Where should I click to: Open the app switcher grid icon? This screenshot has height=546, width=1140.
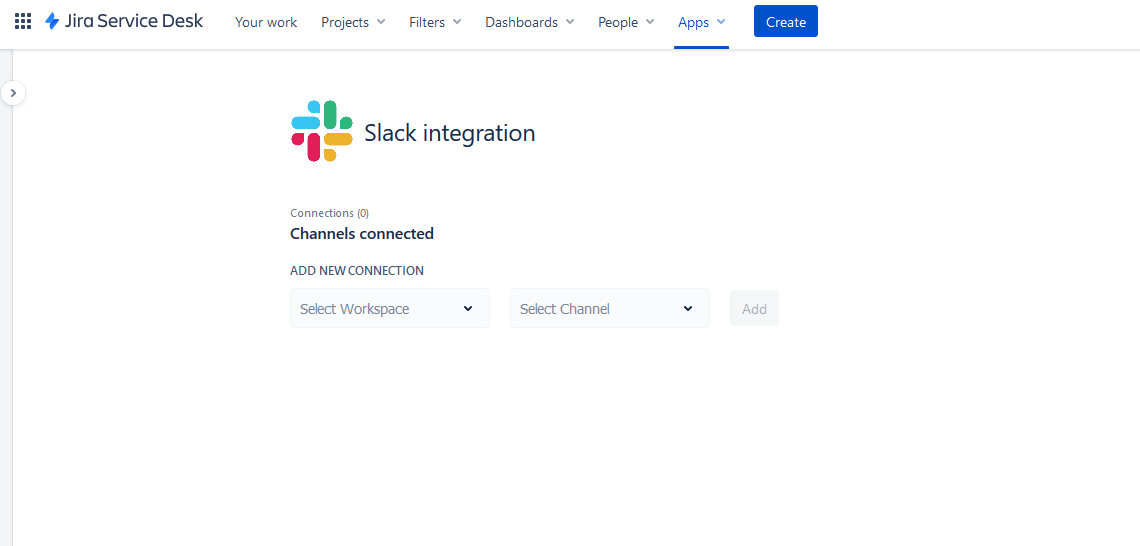23,21
